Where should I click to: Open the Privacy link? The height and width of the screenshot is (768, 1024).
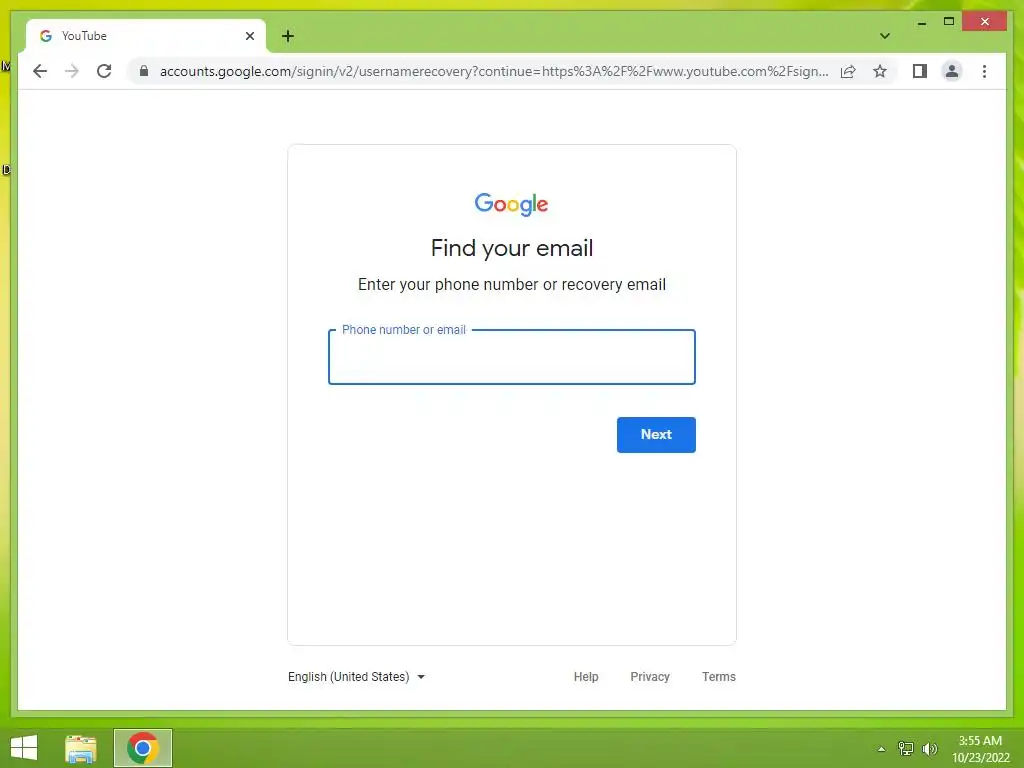click(650, 677)
